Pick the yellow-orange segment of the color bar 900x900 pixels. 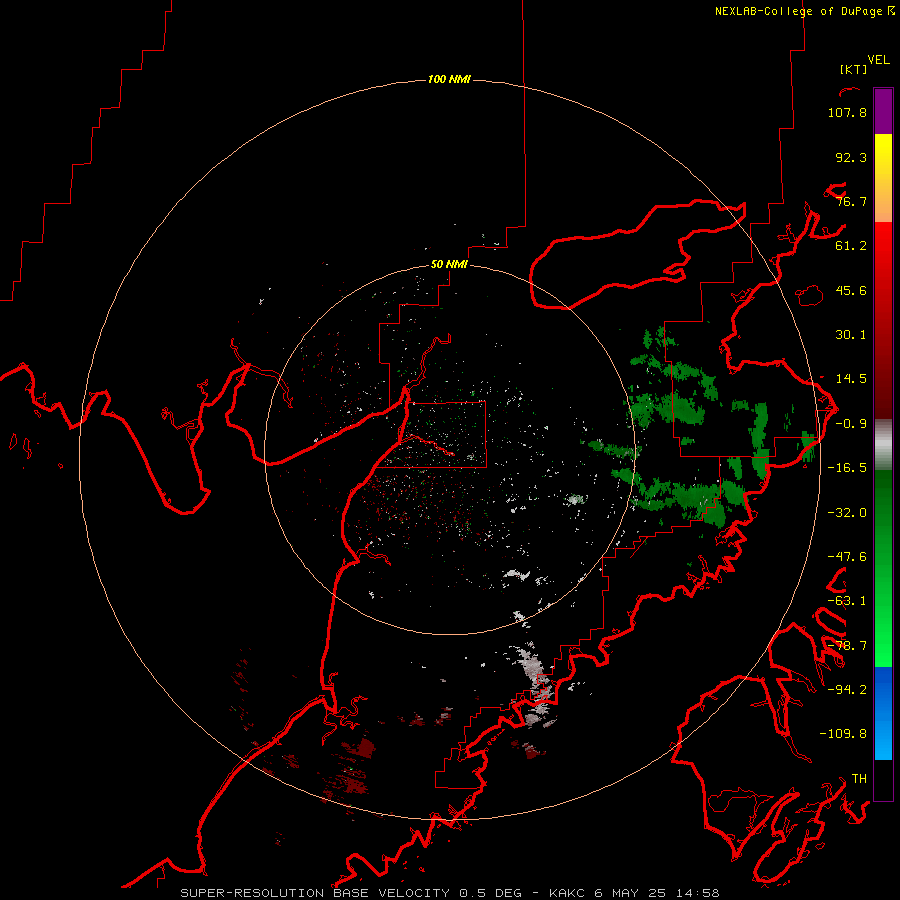click(x=883, y=178)
